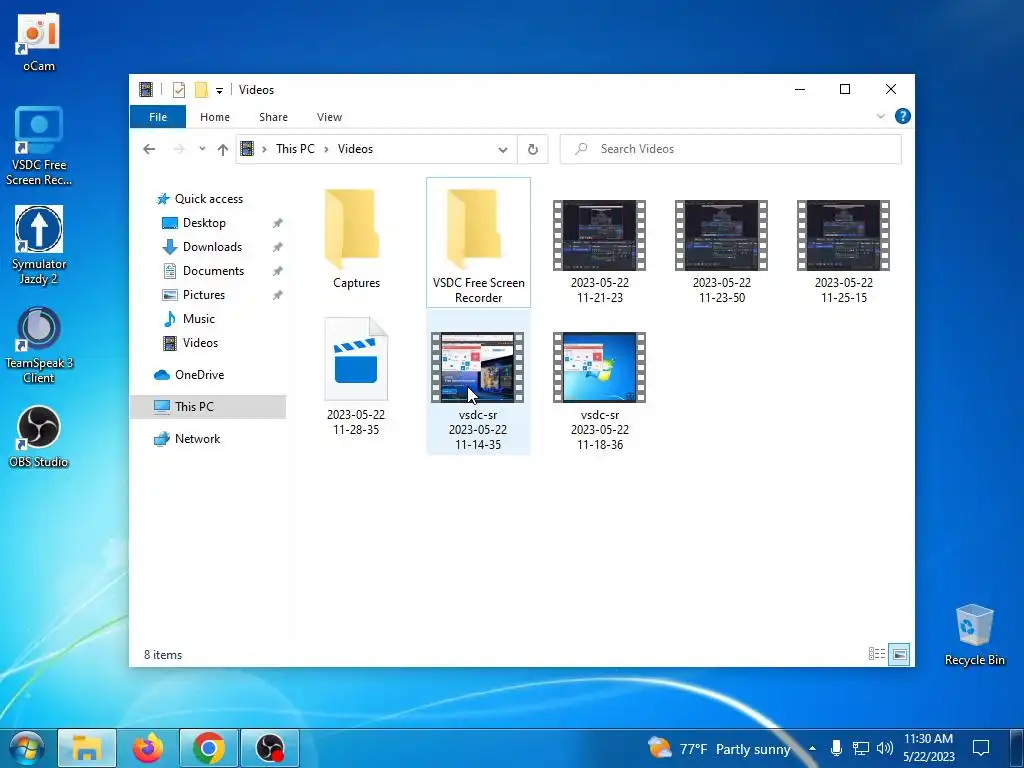Click Videos in the address breadcrumb
Viewport: 1024px width, 768px height.
pos(355,149)
